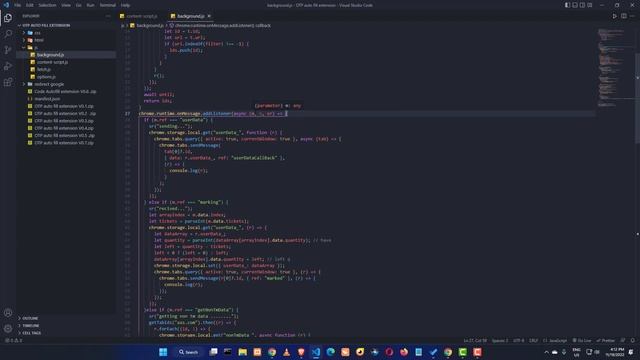Click the taskbar Search box
Image resolution: width=640 pixels, height=360 pixels.
tap(188, 352)
